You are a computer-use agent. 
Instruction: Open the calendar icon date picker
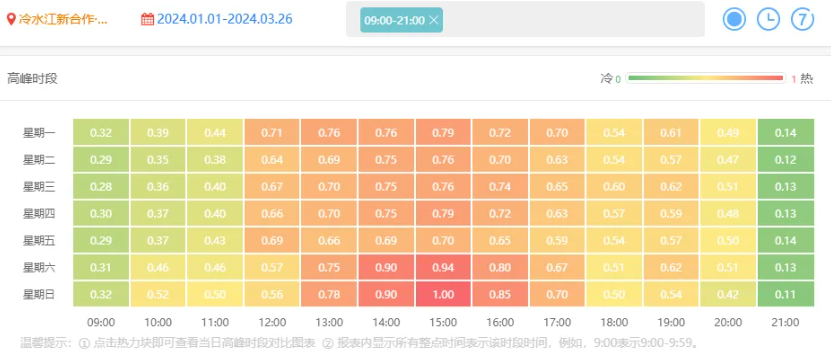click(147, 20)
